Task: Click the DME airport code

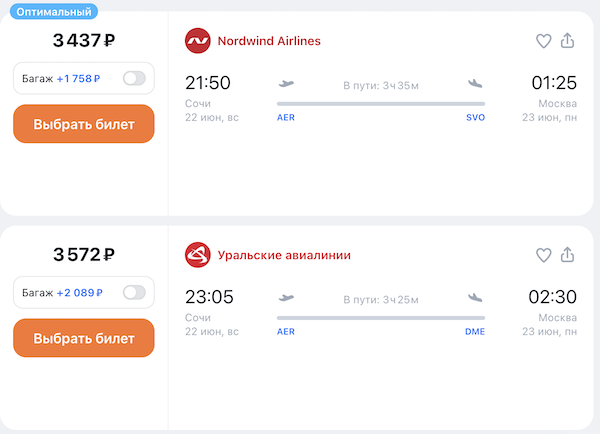Action: click(475, 331)
